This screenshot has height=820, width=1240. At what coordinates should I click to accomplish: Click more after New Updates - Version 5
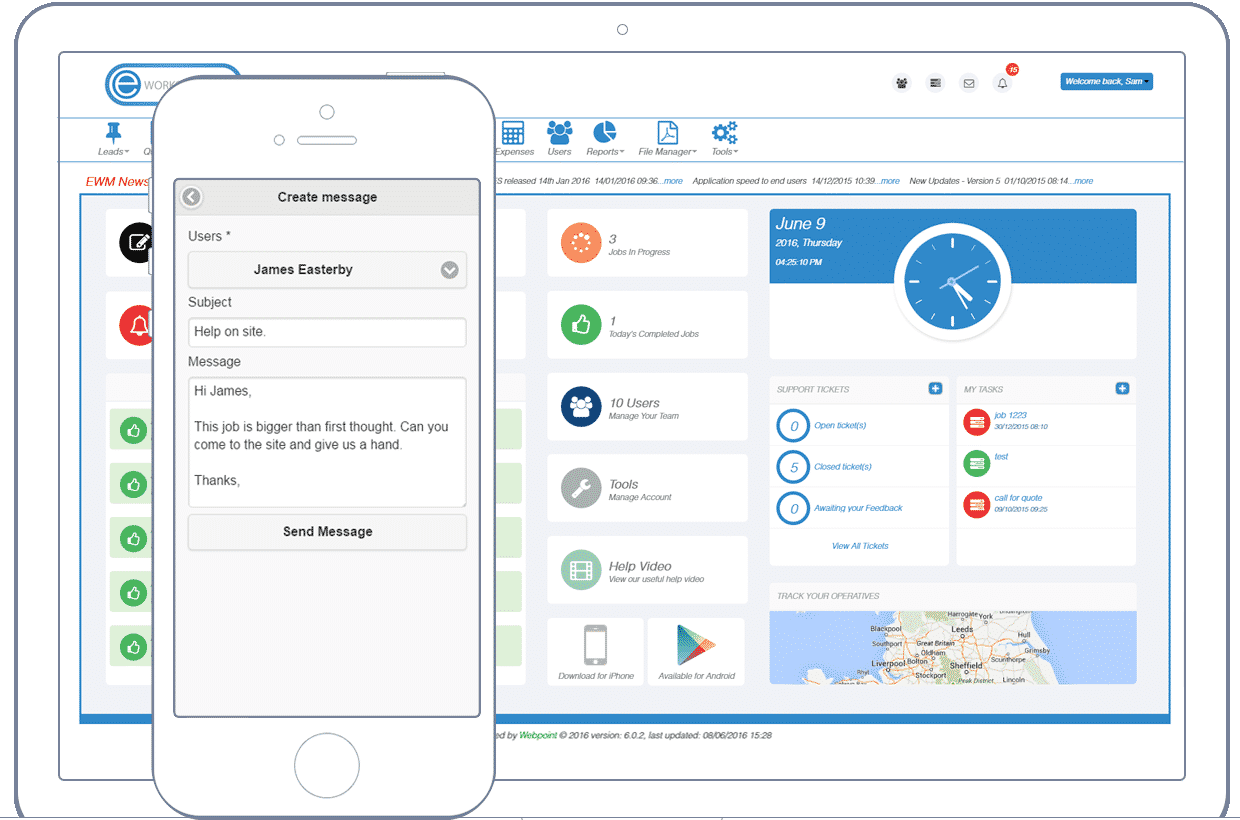[1082, 181]
